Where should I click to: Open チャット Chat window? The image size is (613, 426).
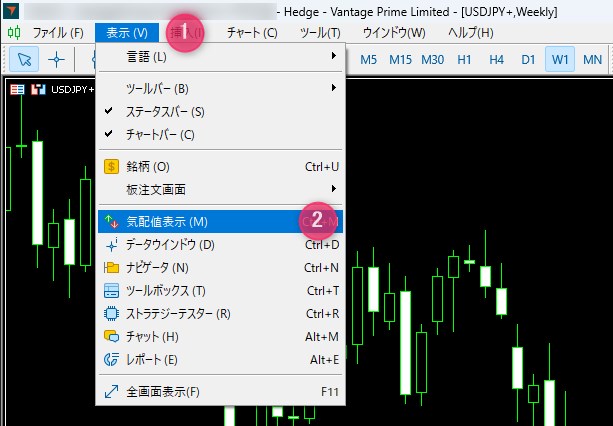[x=152, y=336]
